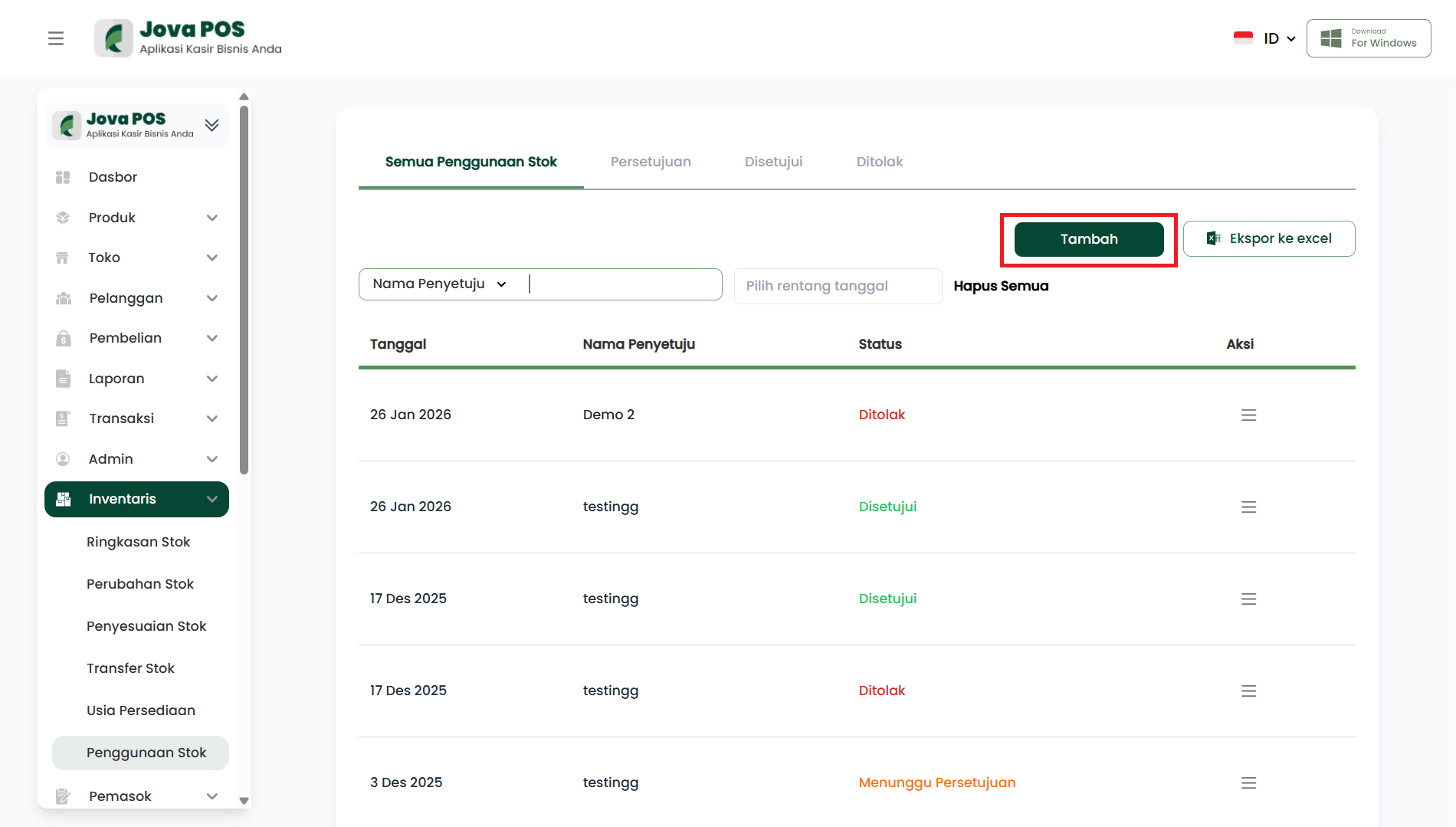Switch to the Ditolak tab
The image size is (1456, 827).
[879, 162]
